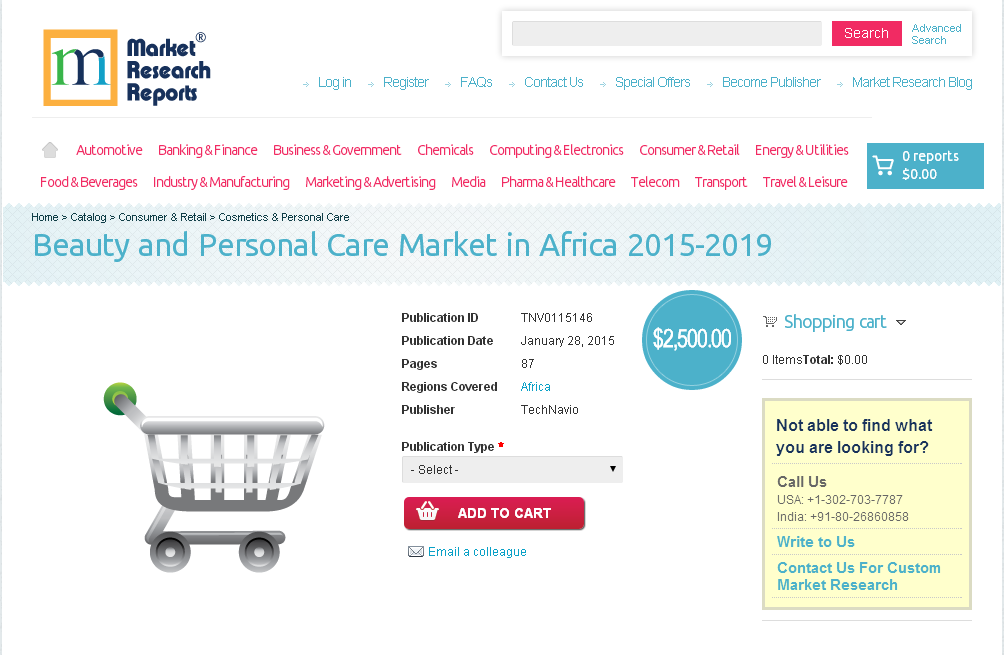The width and height of the screenshot is (1004, 655).
Task: Click the arrow icon before the Log in link
Action: click(306, 84)
